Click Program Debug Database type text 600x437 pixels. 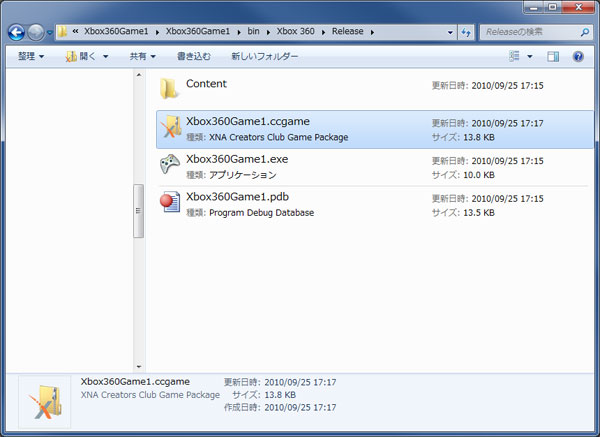point(261,213)
